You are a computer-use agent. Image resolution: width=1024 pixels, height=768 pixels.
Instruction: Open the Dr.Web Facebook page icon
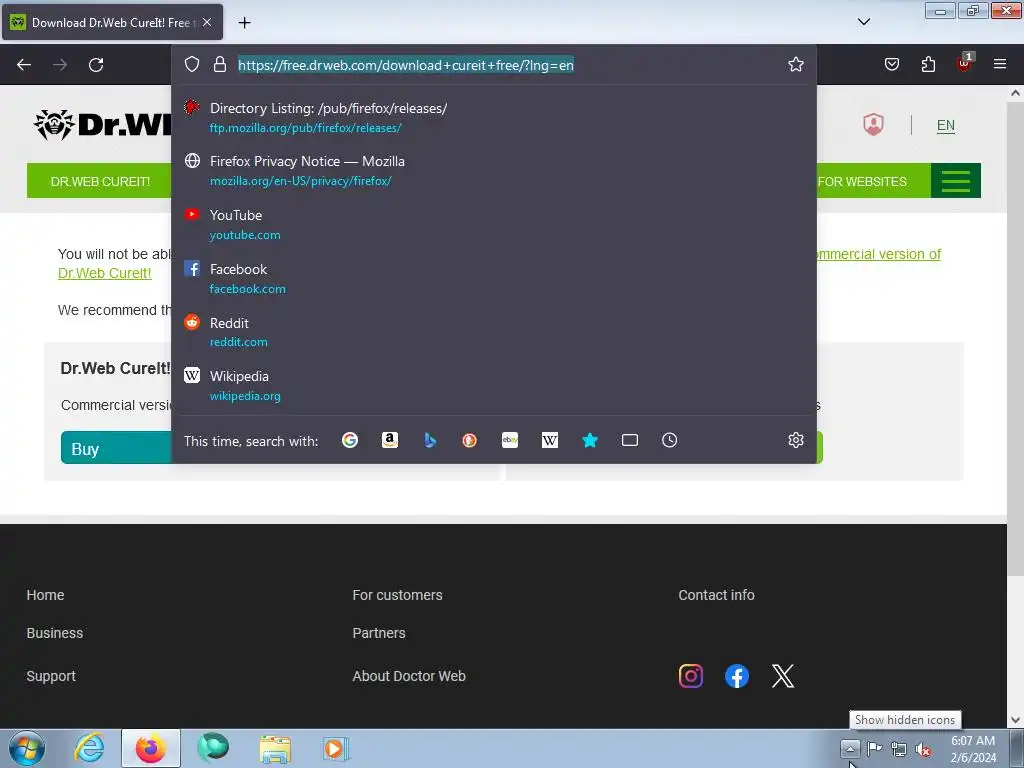click(737, 676)
